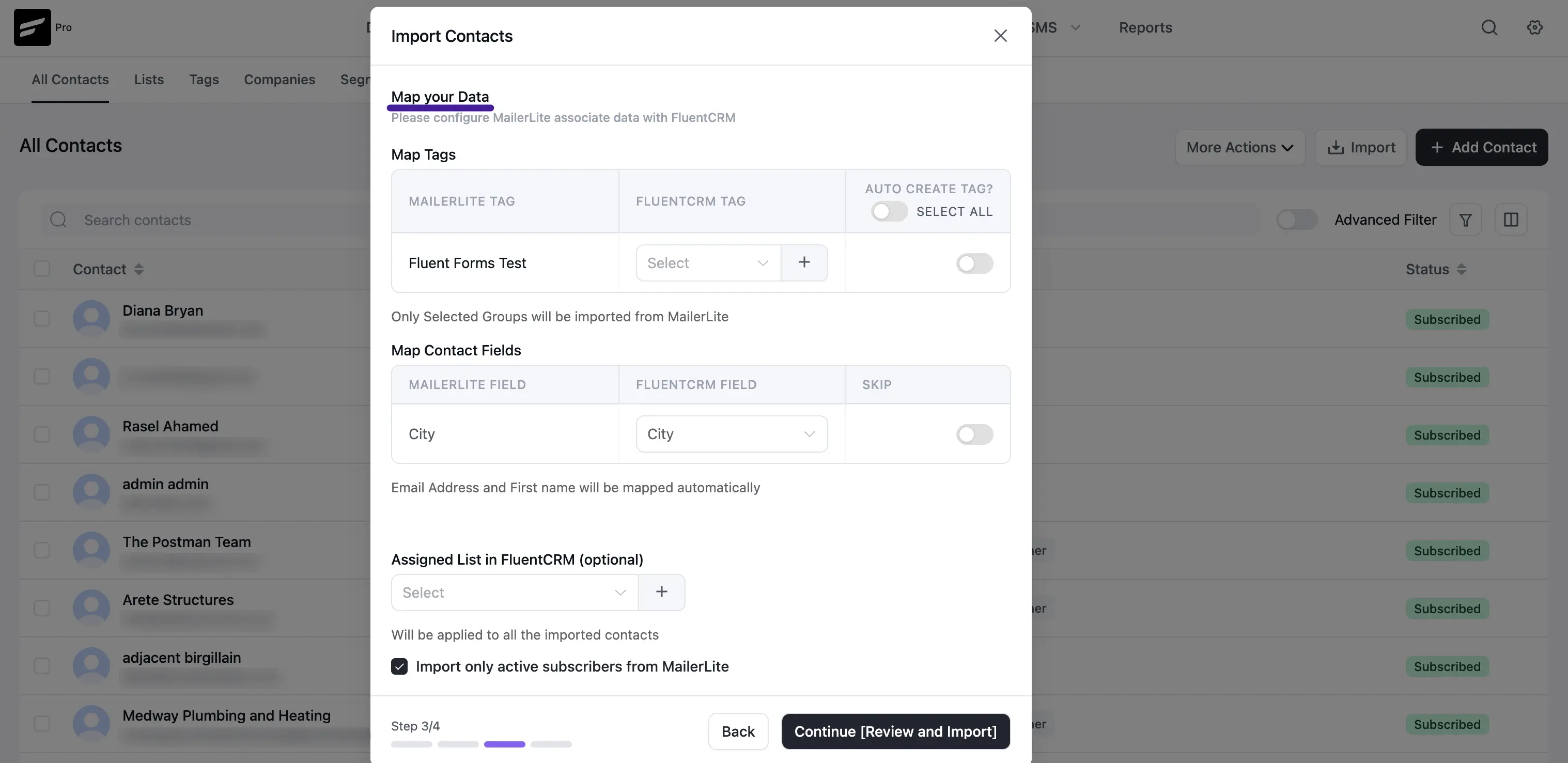Screen dimensions: 1568x763
Task: Click the search contacts magnifier icon
Action: click(58, 220)
